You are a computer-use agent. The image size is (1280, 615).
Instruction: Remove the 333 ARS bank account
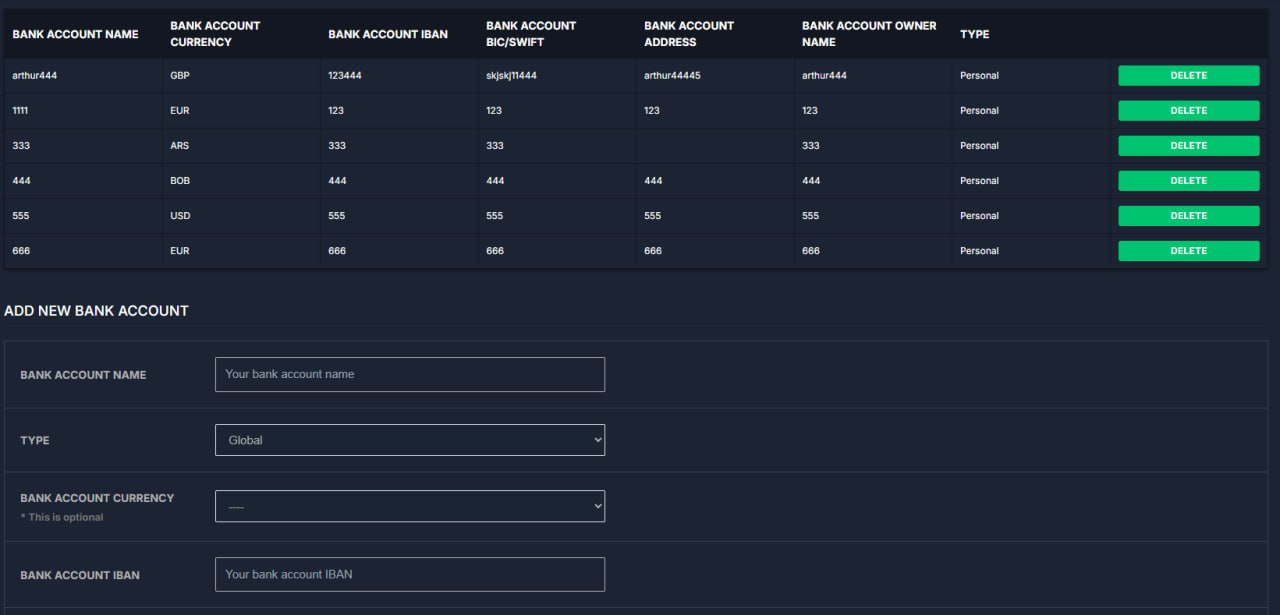1188,146
